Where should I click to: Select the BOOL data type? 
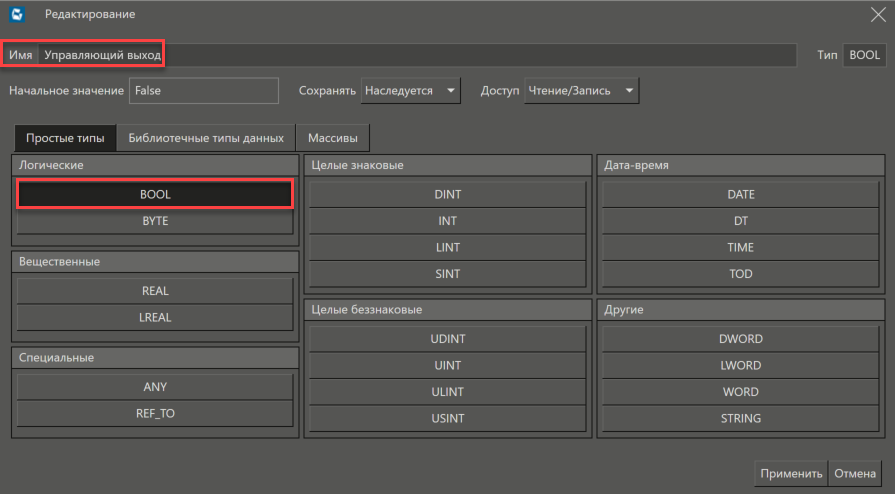pyautogui.click(x=155, y=194)
